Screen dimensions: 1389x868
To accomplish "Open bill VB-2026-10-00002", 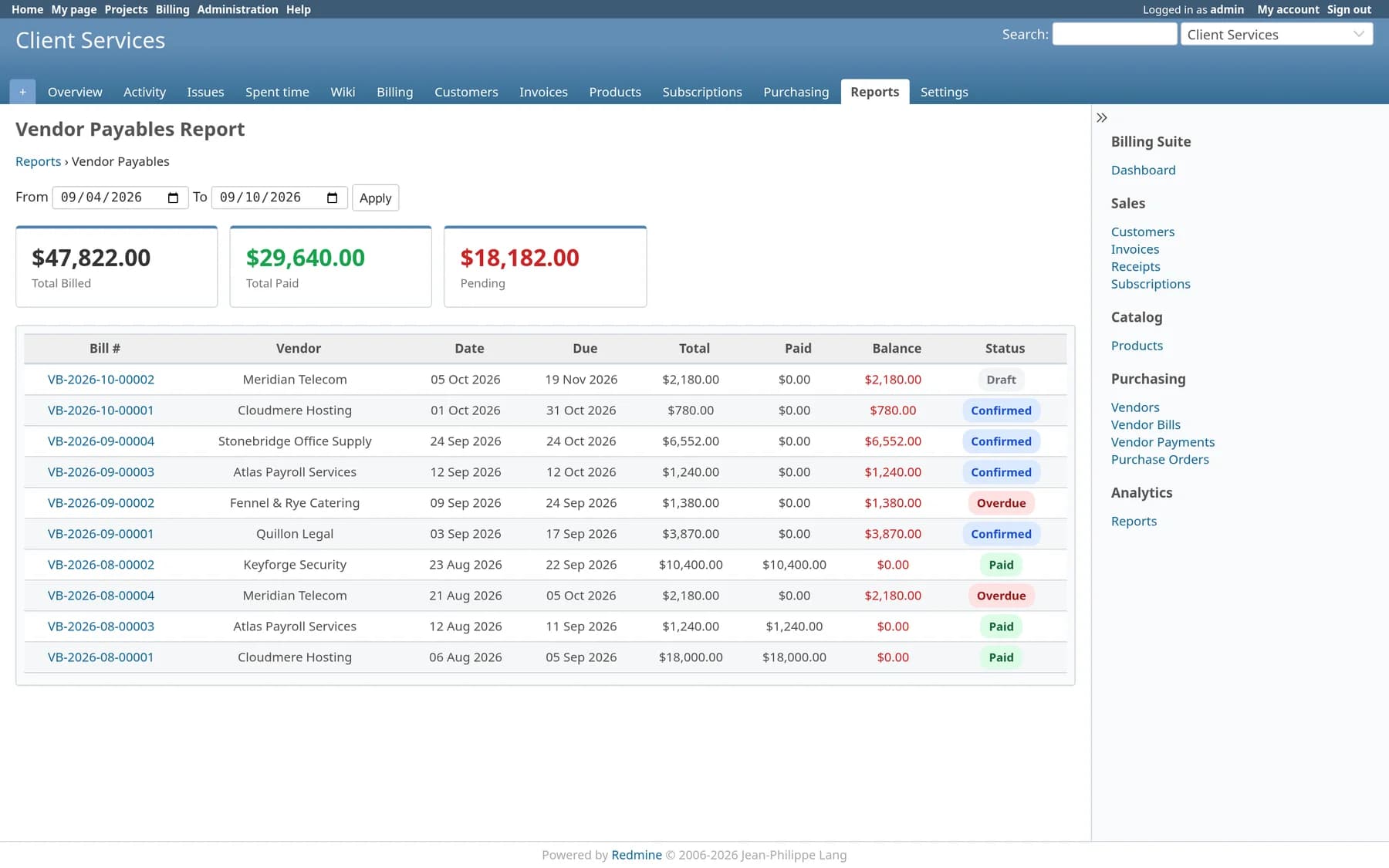I will tap(101, 380).
